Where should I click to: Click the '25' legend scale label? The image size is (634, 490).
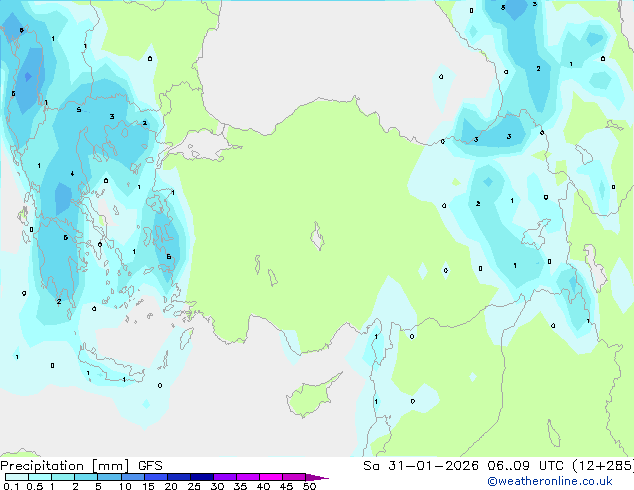coord(194,486)
